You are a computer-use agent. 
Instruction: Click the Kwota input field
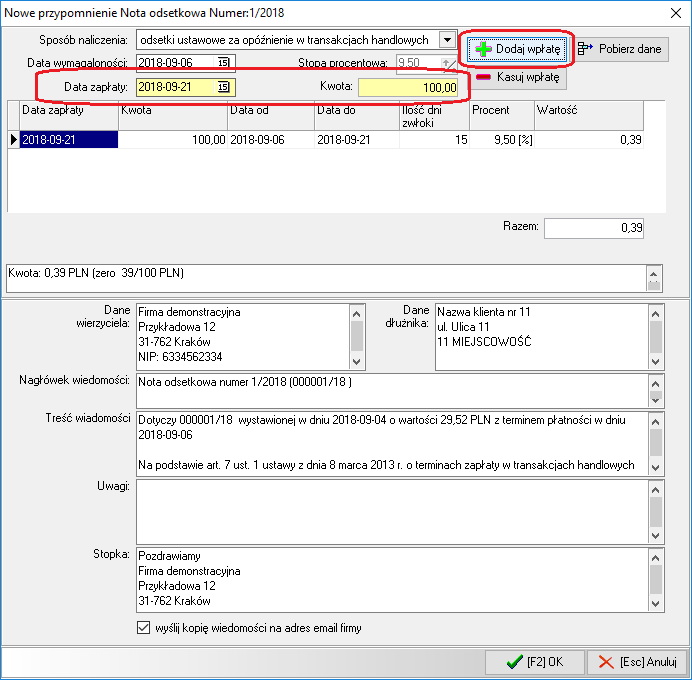point(408,88)
